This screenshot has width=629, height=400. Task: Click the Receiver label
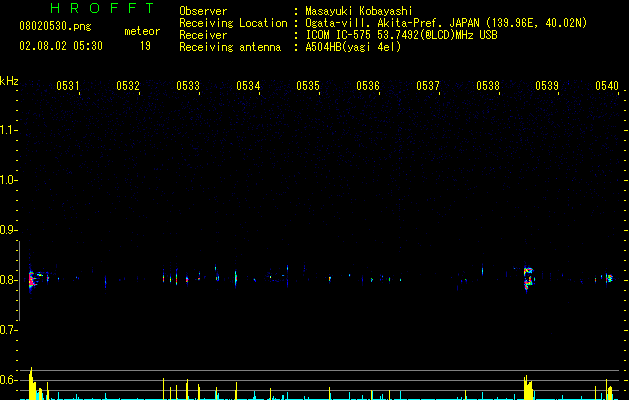pos(203,35)
